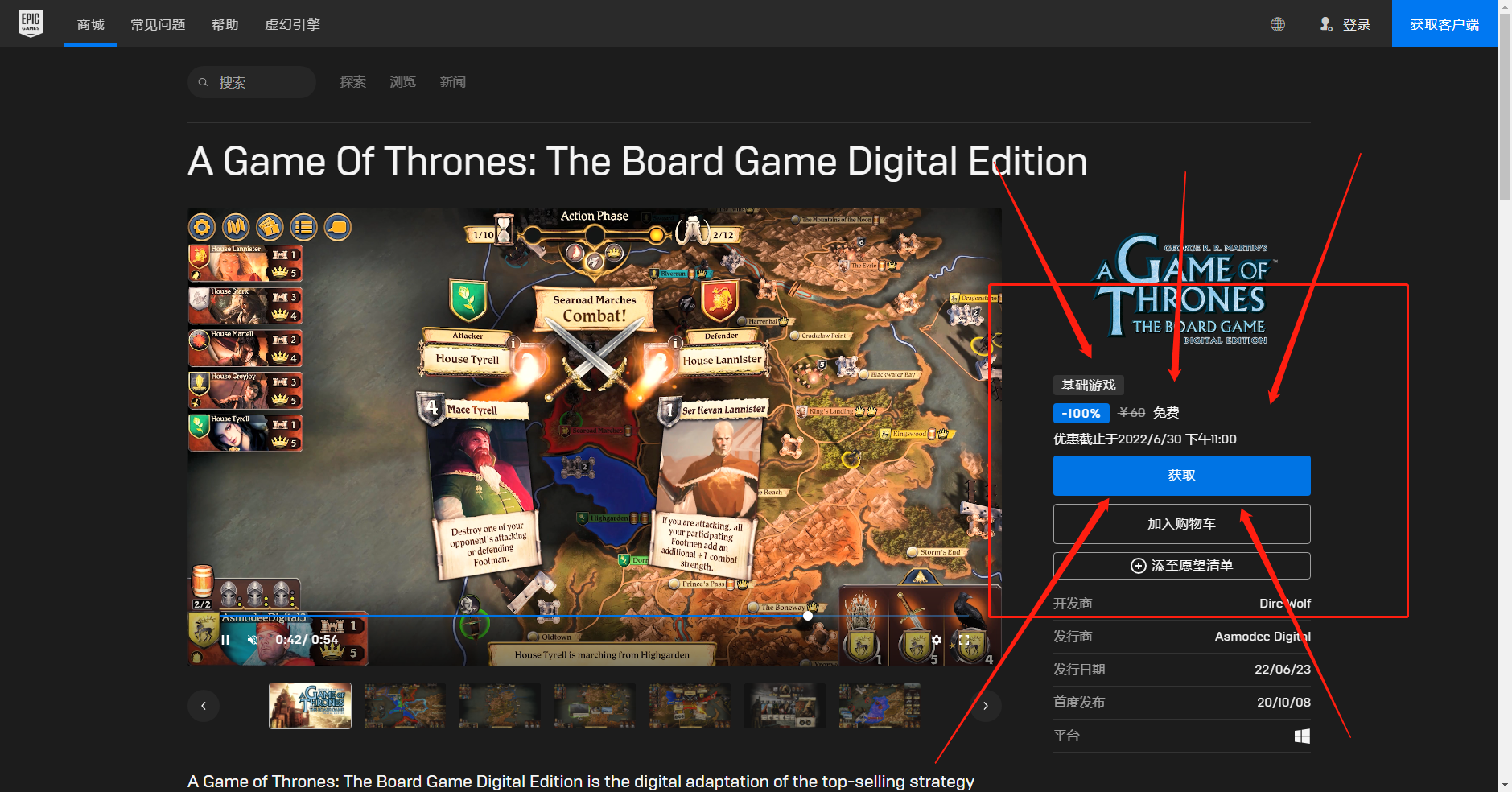Open the language selector globe icon
1512x792 pixels.
click(1277, 24)
